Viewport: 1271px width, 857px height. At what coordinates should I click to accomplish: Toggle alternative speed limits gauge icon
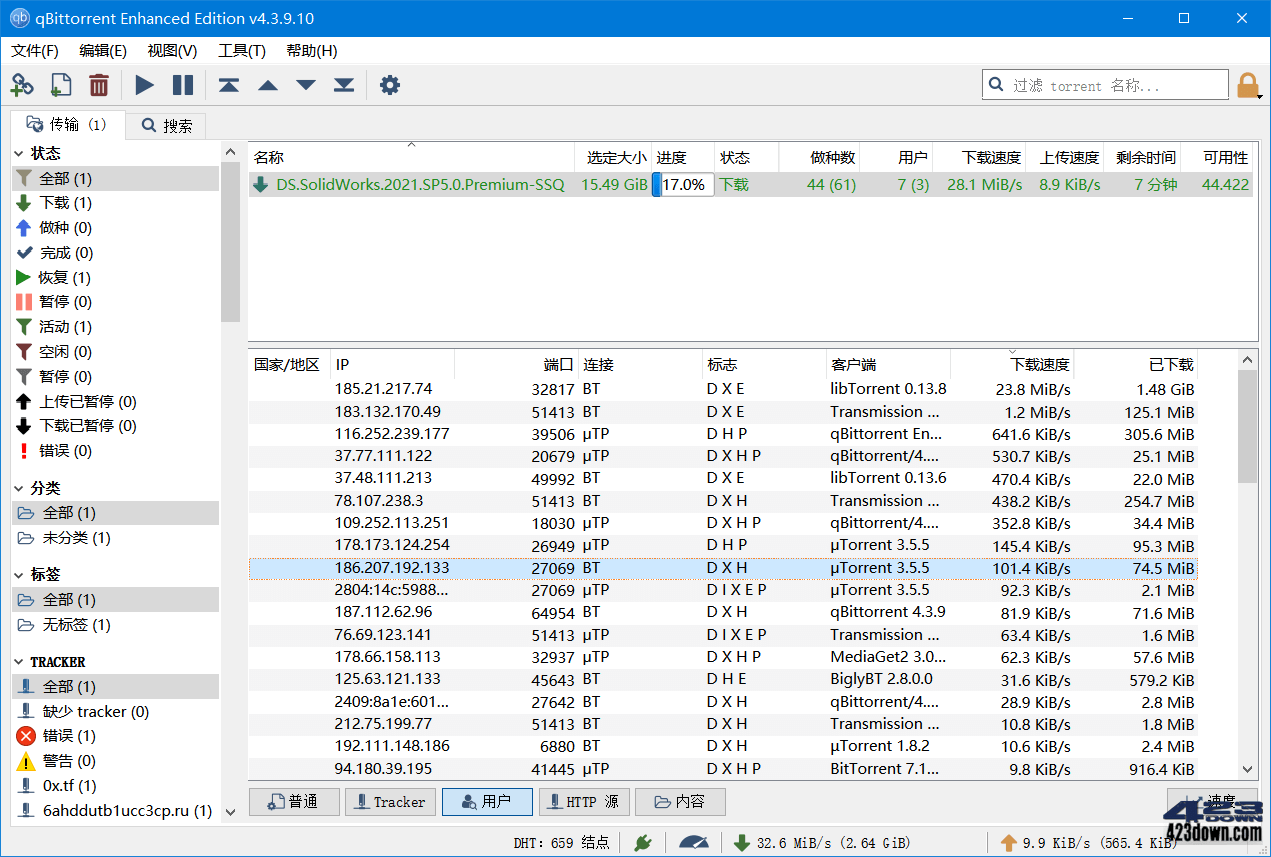click(x=693, y=842)
